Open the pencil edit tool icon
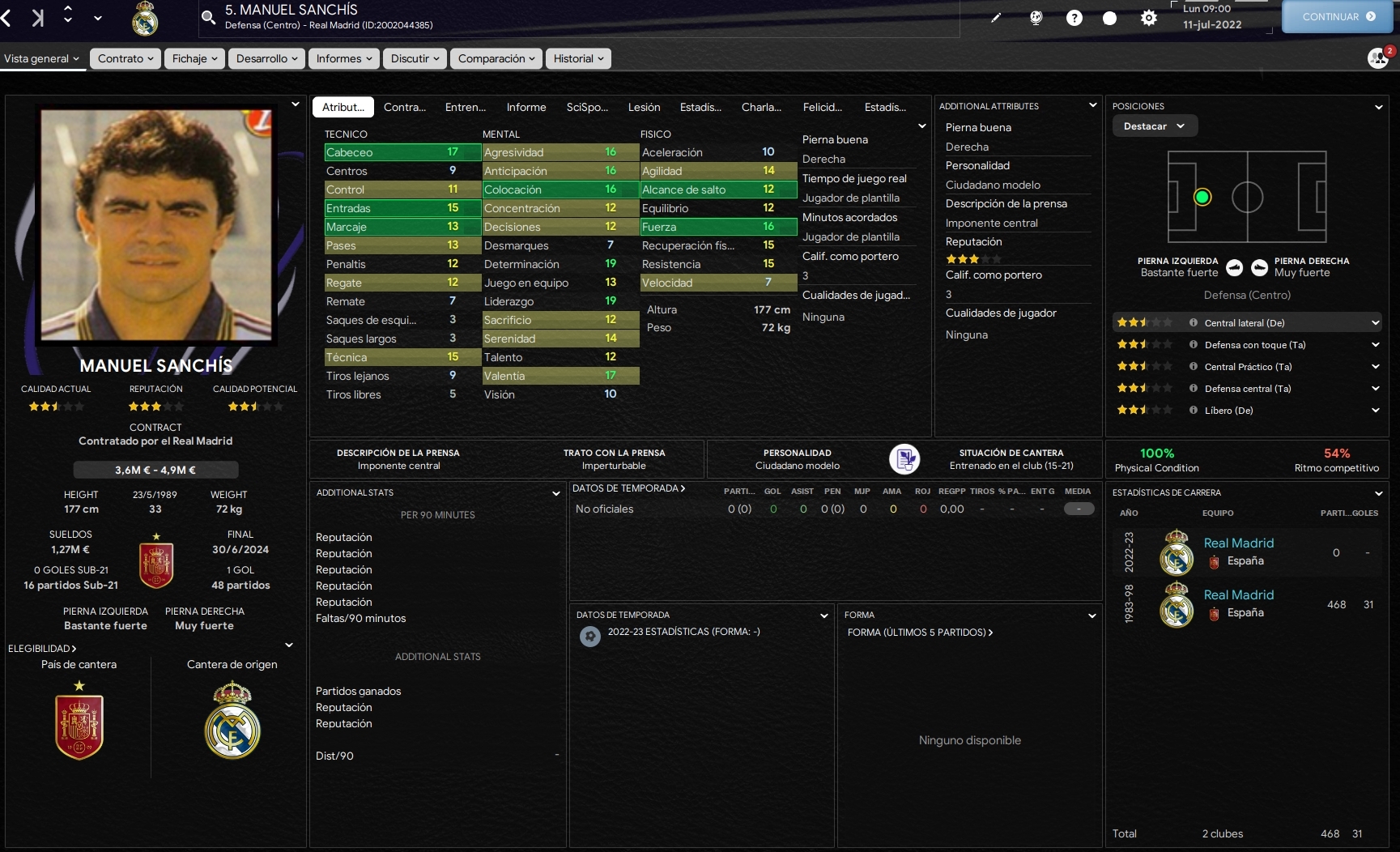This screenshot has width=1400, height=852. (996, 18)
